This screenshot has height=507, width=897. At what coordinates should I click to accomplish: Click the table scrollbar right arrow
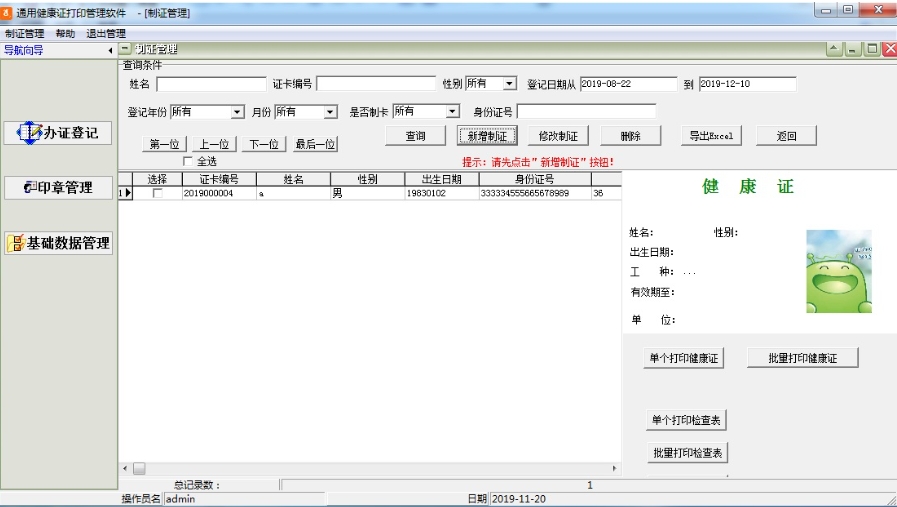pyautogui.click(x=615, y=468)
